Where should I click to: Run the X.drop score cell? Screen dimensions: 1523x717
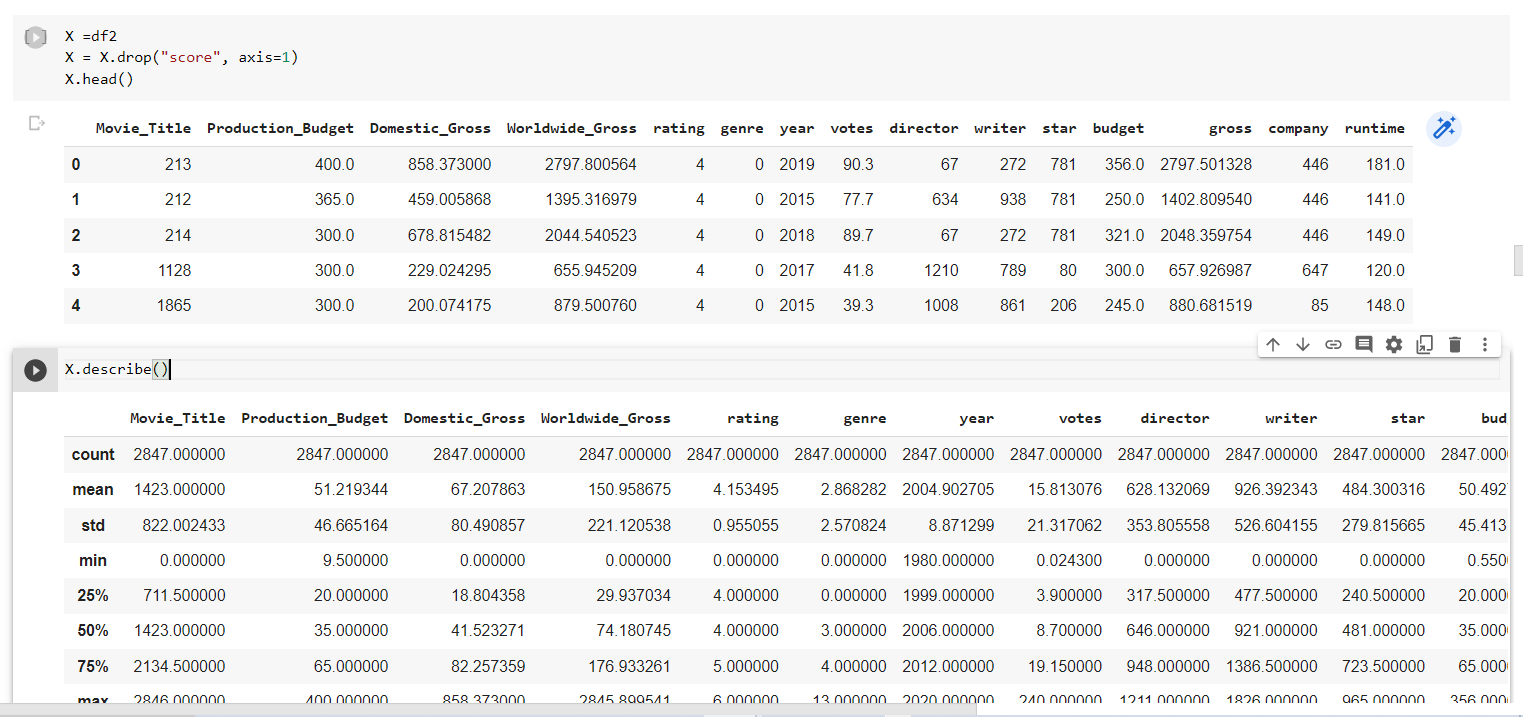click(x=35, y=38)
